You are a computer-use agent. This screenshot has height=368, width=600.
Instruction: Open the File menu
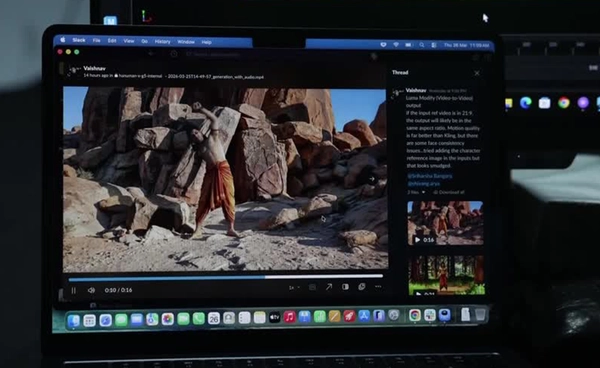(96, 40)
